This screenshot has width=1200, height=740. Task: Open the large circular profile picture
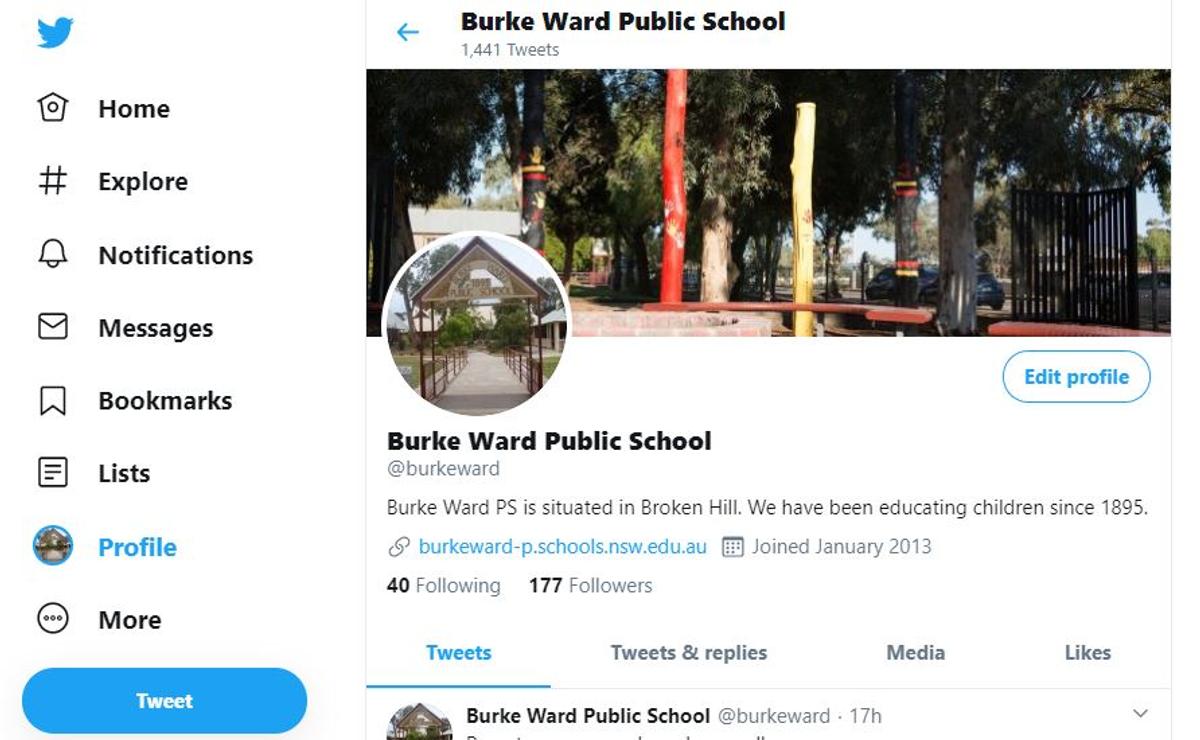point(477,324)
